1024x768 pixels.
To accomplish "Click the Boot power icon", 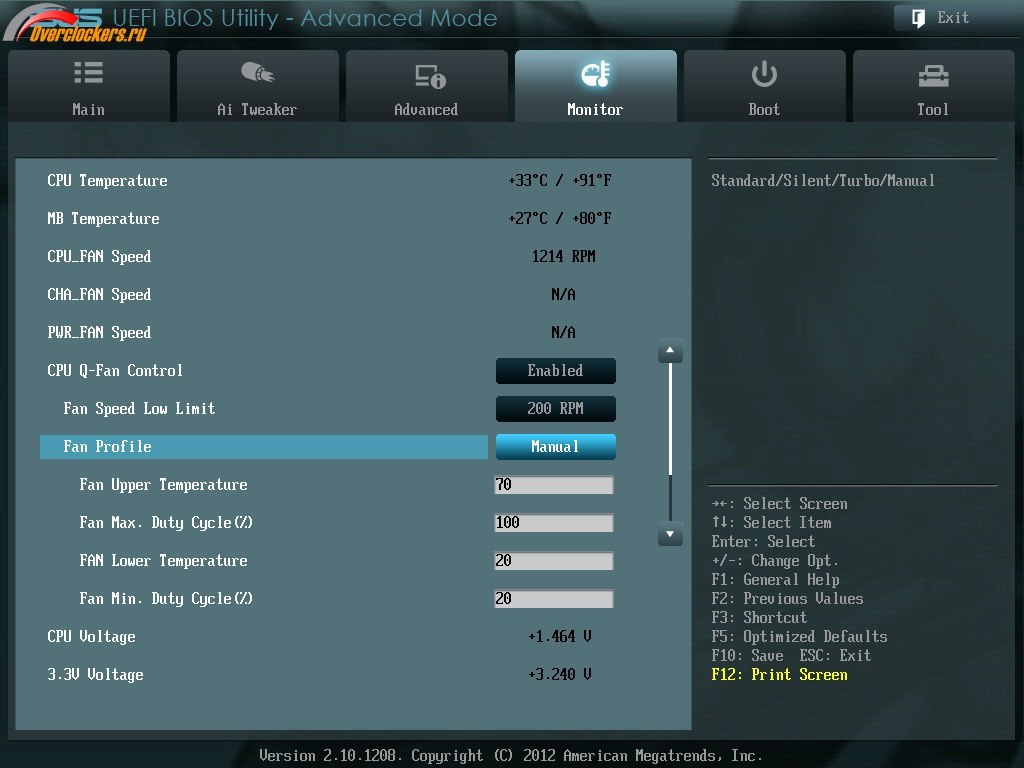I will (x=763, y=74).
